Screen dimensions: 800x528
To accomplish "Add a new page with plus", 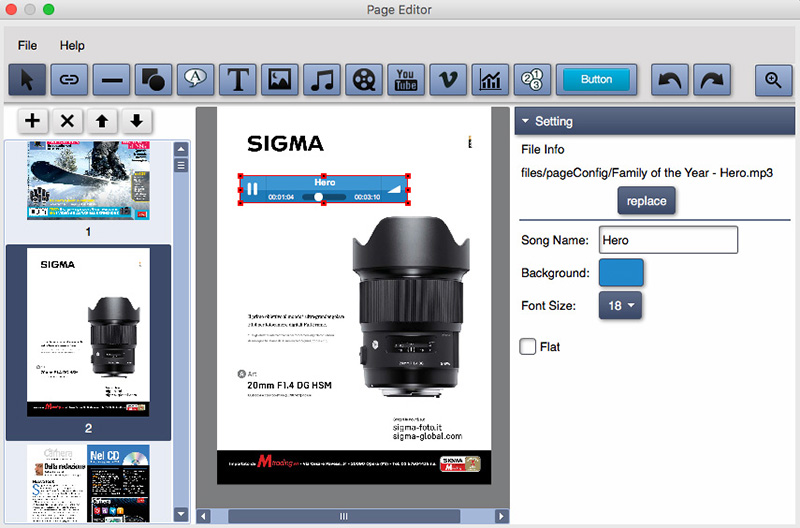I will pos(33,121).
